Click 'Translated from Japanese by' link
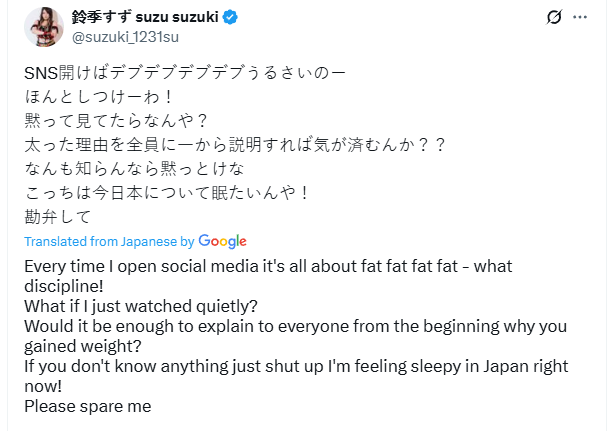The height and width of the screenshot is (431, 610). (108, 242)
